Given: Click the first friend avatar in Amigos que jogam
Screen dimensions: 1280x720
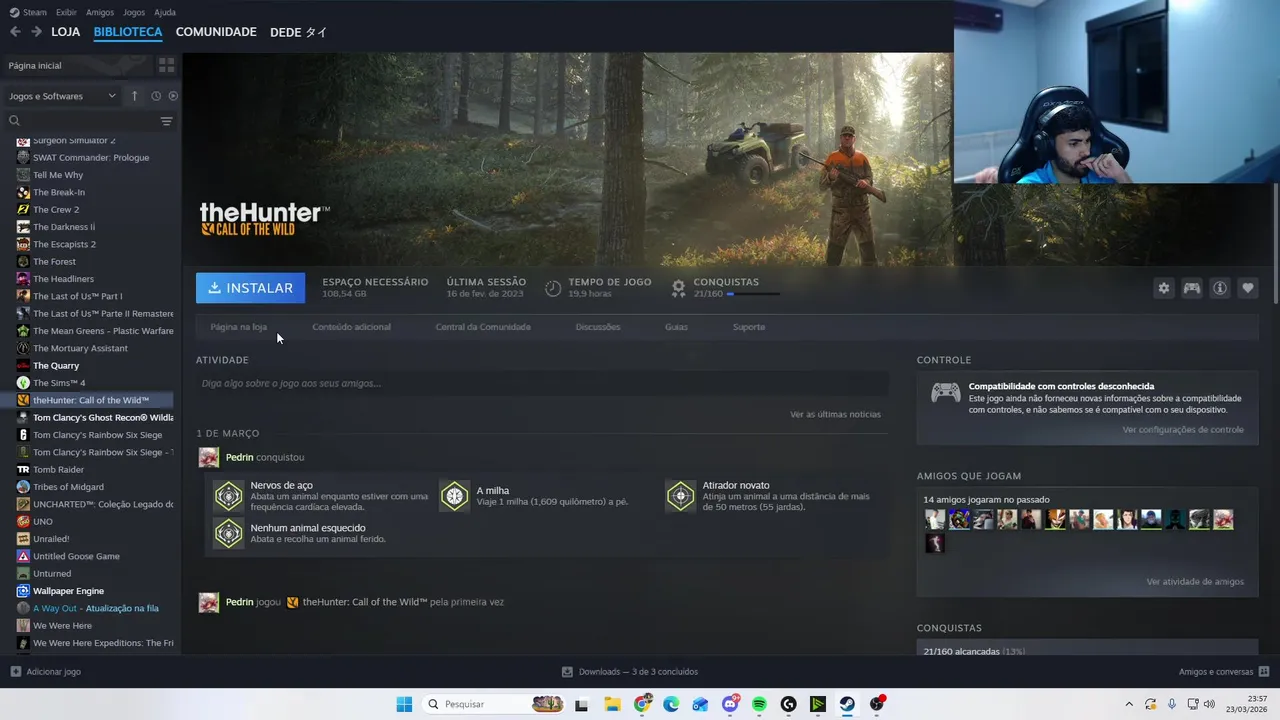Looking at the screenshot, I should pyautogui.click(x=935, y=519).
